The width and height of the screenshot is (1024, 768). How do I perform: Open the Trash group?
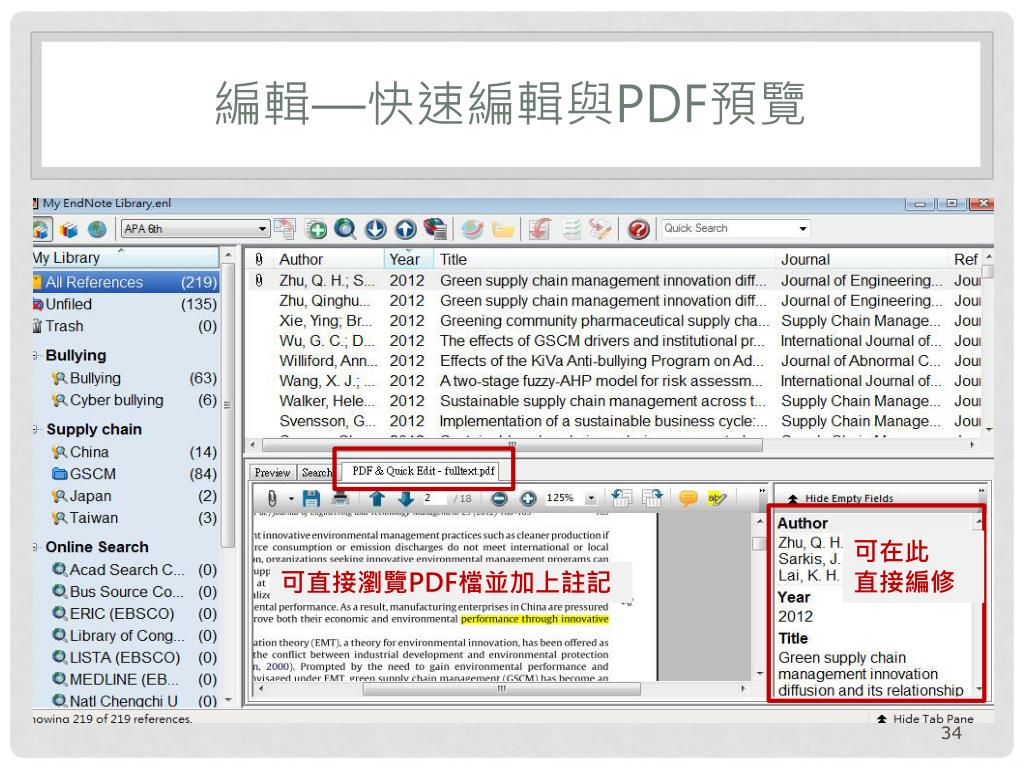pos(126,326)
